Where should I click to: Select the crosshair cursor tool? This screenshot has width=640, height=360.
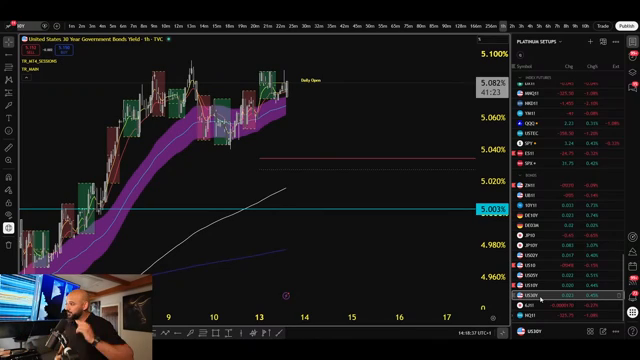9,42
